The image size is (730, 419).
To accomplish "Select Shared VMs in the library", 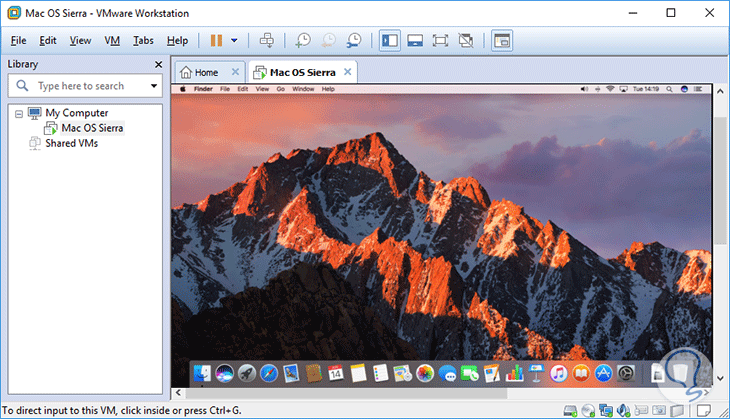I will point(71,143).
